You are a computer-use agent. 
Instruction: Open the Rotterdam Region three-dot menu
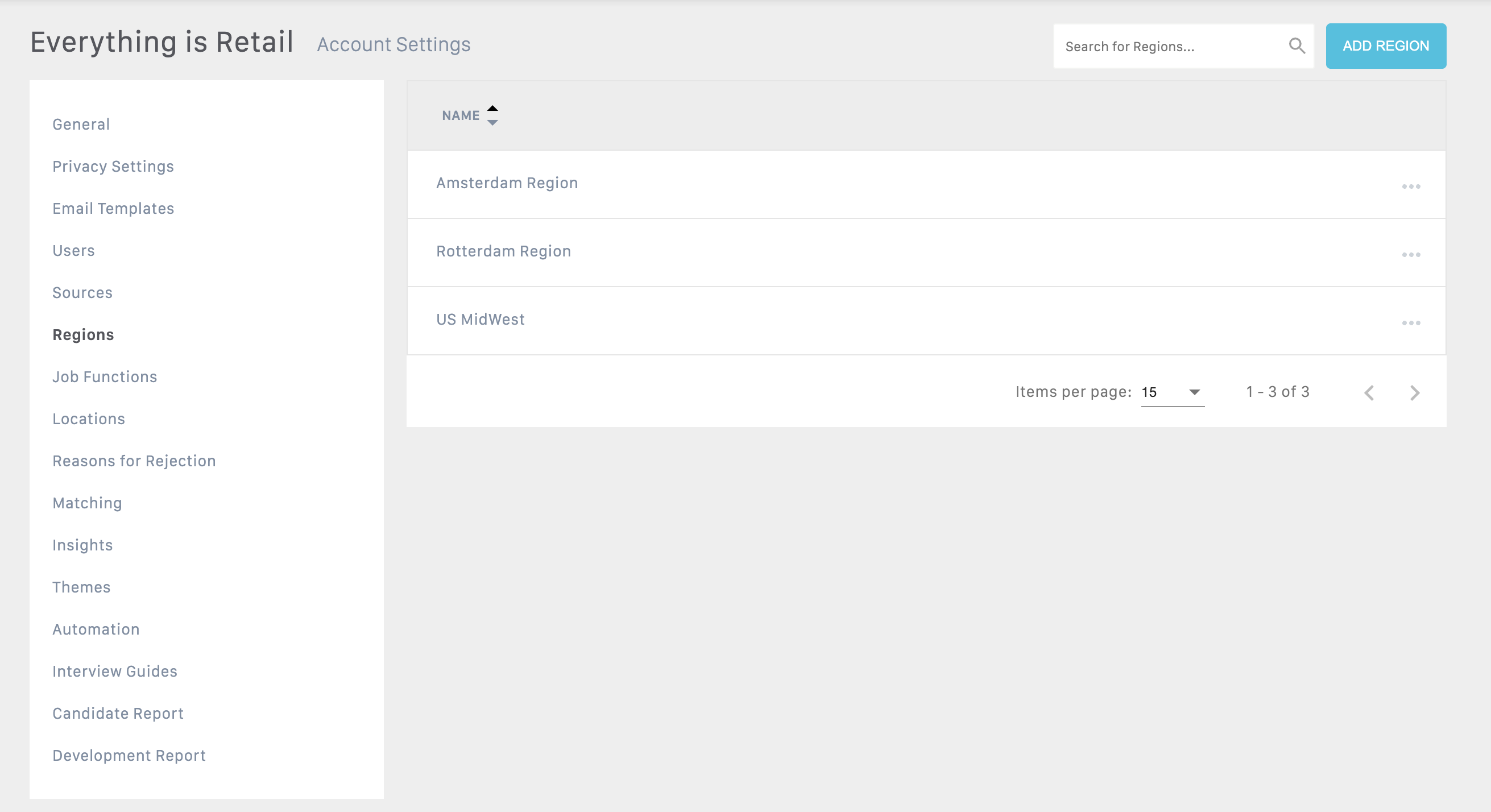coord(1411,255)
